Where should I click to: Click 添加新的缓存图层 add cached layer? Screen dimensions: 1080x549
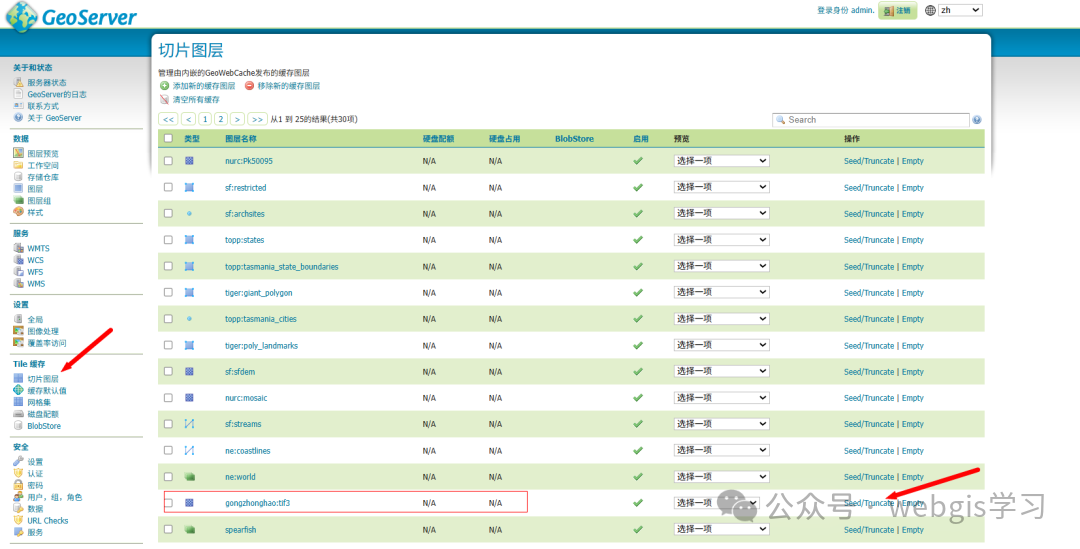point(204,86)
